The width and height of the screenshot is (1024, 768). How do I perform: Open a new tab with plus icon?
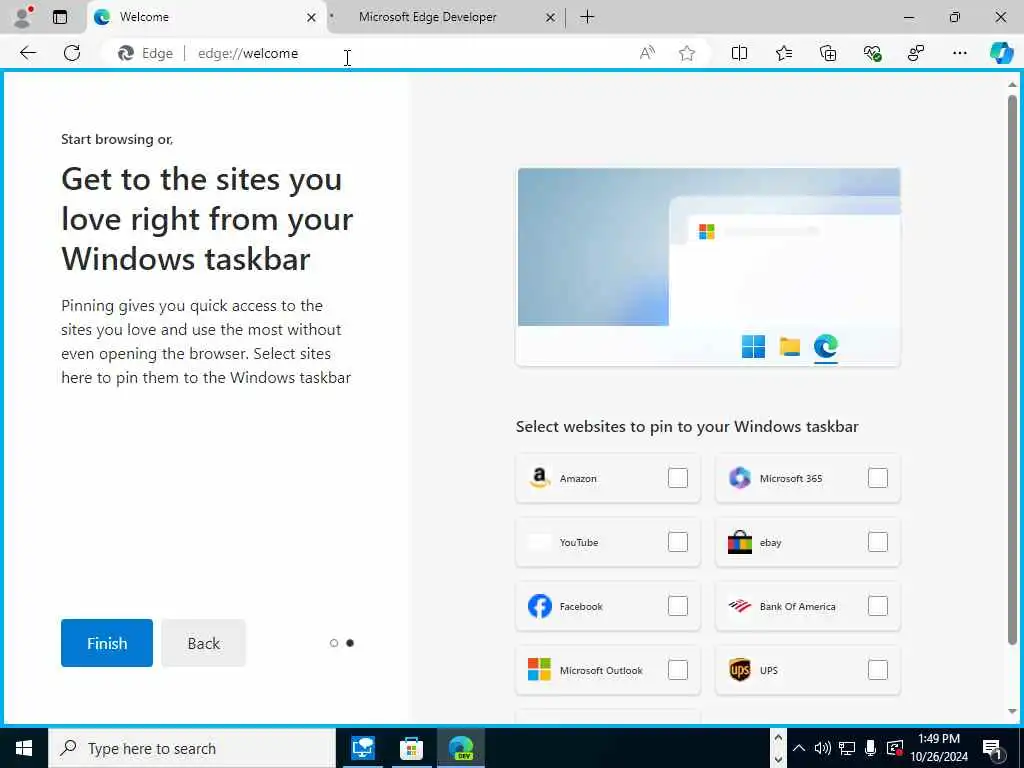(587, 17)
